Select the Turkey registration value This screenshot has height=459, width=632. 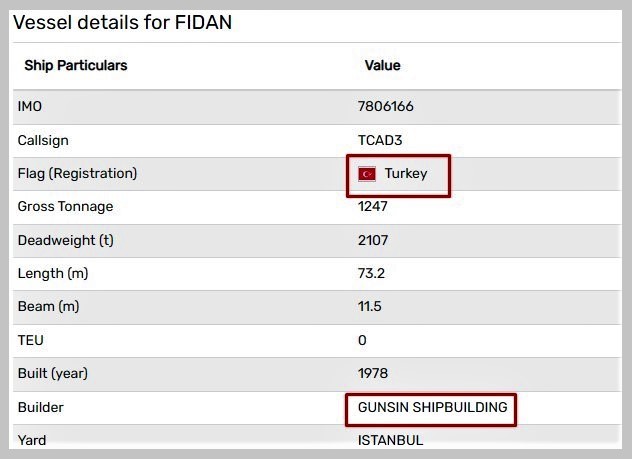tap(405, 174)
